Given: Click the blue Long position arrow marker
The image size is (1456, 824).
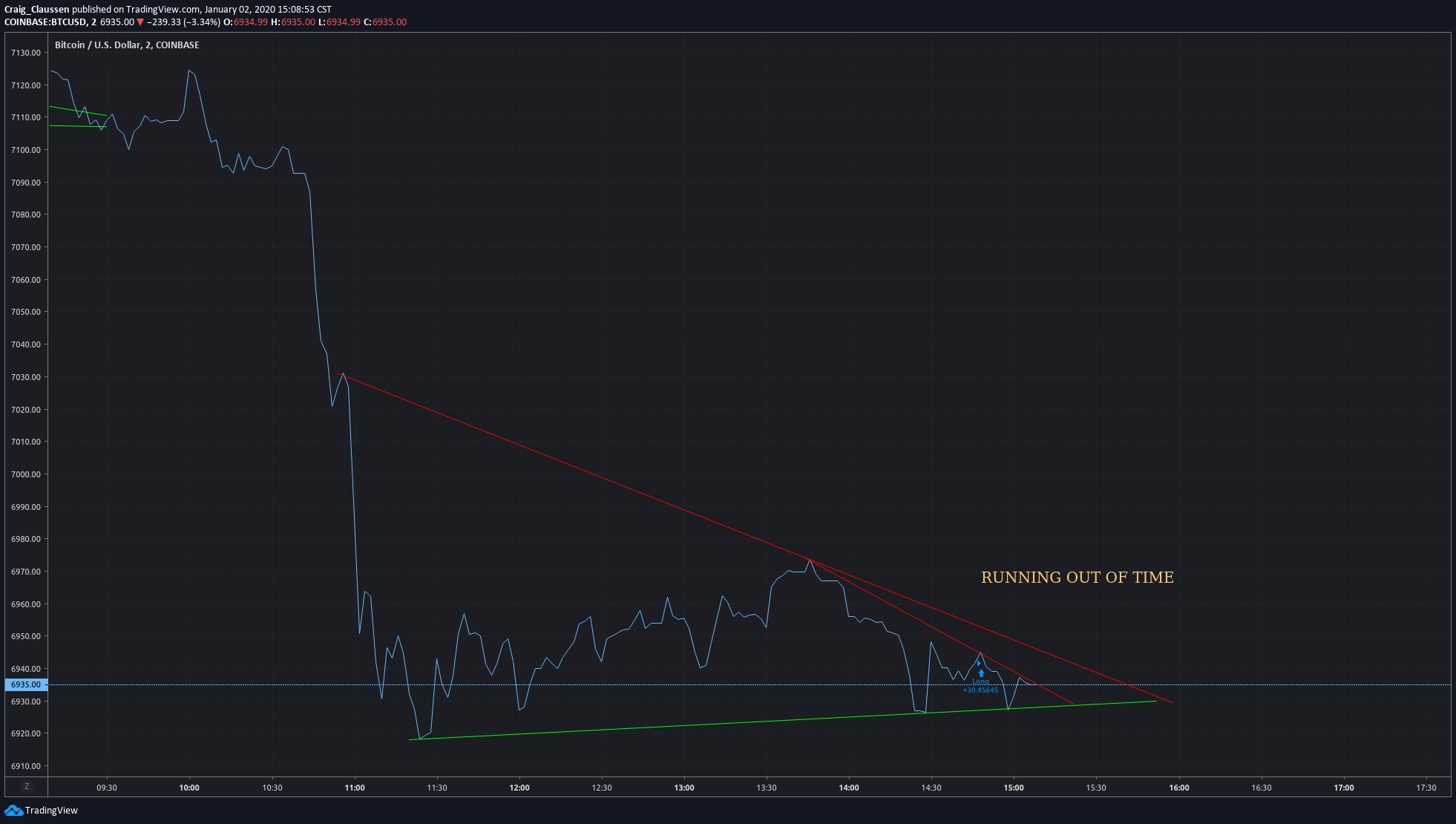Looking at the screenshot, I should coord(981,673).
